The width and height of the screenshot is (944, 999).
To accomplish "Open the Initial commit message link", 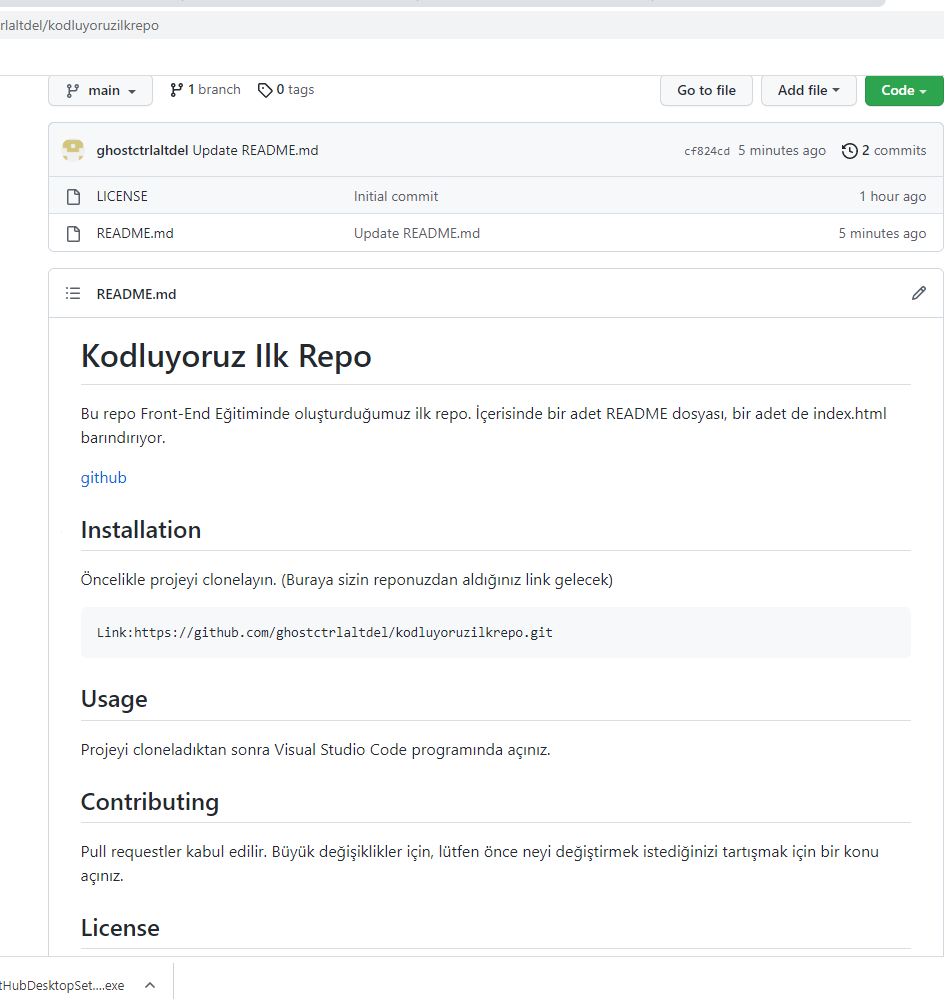I will [396, 196].
